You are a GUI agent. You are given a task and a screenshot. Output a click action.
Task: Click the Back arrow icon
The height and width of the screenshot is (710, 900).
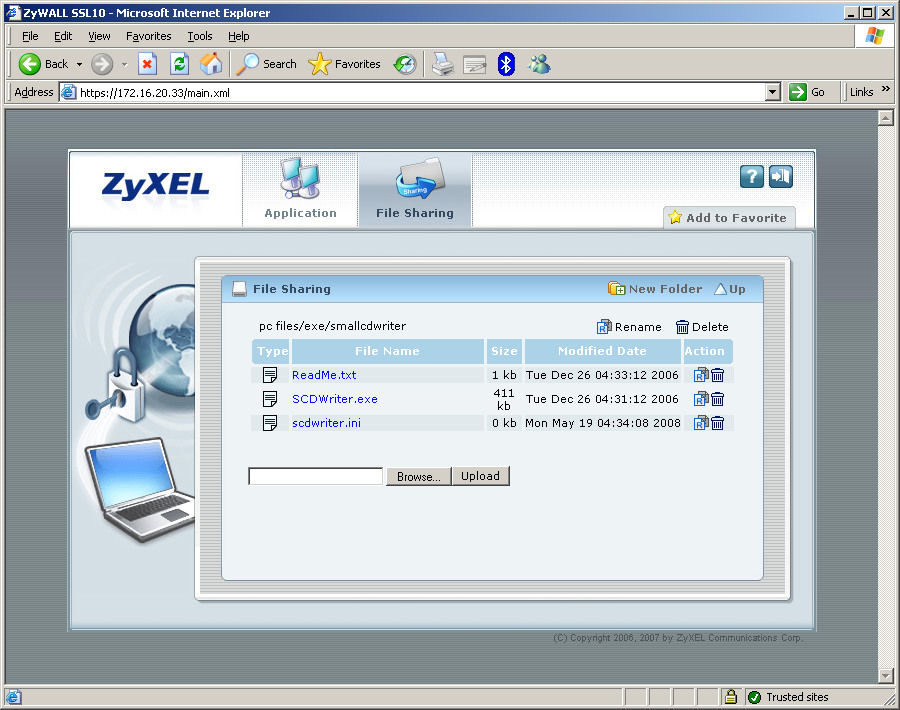click(x=29, y=64)
